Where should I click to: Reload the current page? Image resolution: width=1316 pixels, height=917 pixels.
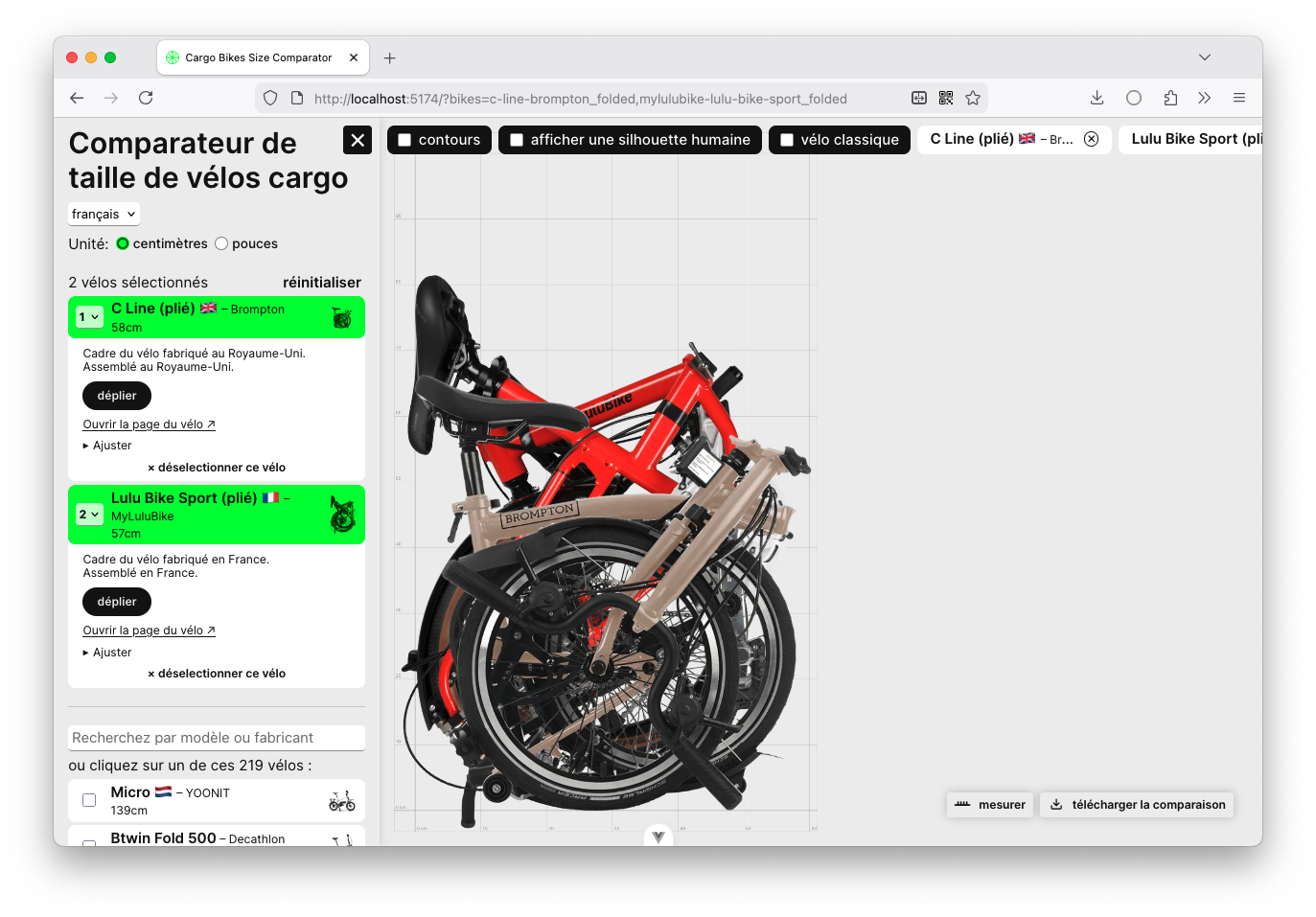point(146,98)
